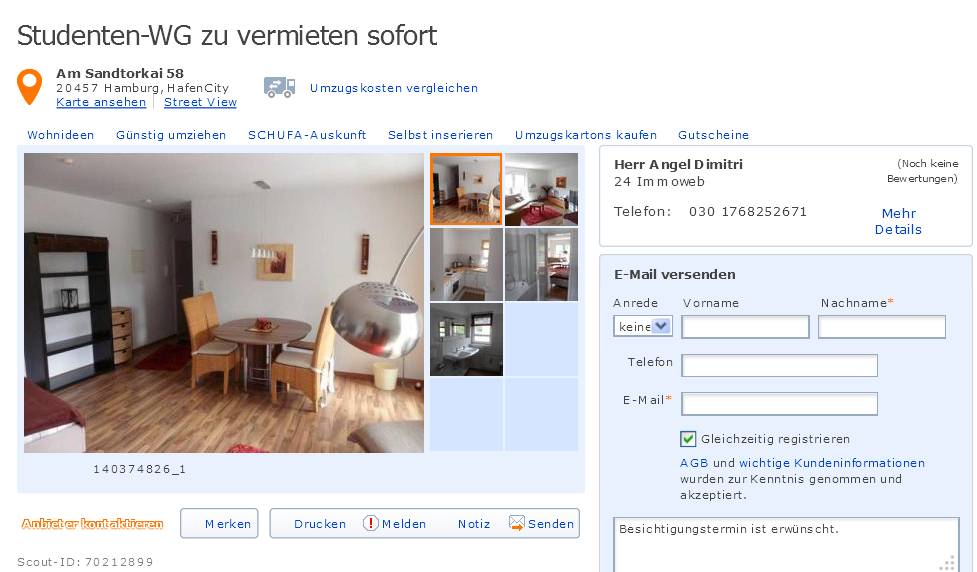Image resolution: width=977 pixels, height=572 pixels.
Task: Open the Street View link
Action: click(x=200, y=102)
